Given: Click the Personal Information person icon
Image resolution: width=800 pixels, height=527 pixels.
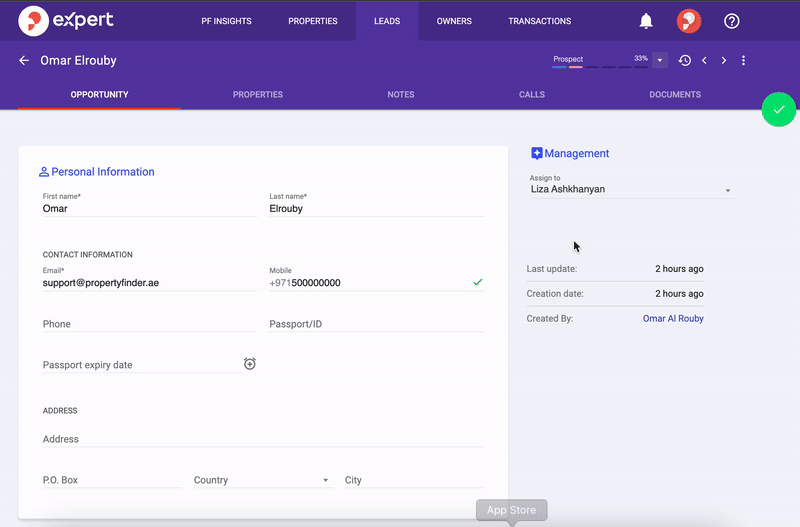Looking at the screenshot, I should [44, 172].
